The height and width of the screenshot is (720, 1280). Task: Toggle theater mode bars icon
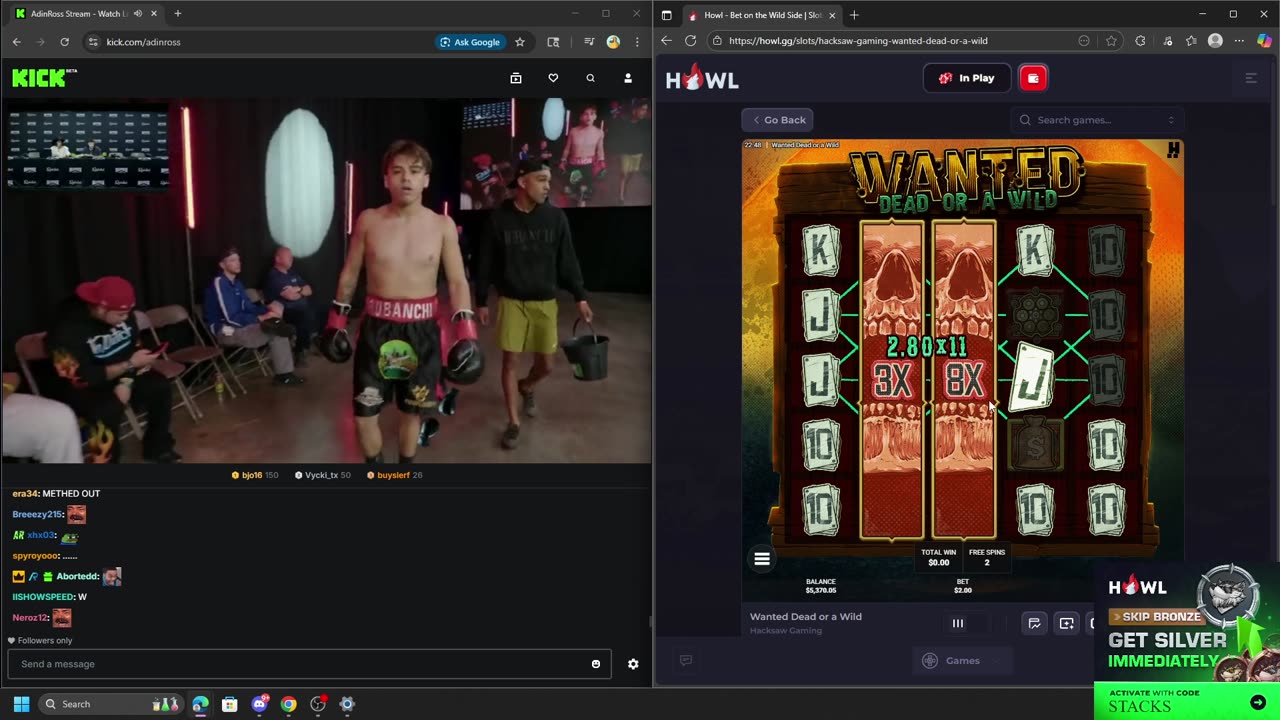click(x=957, y=623)
